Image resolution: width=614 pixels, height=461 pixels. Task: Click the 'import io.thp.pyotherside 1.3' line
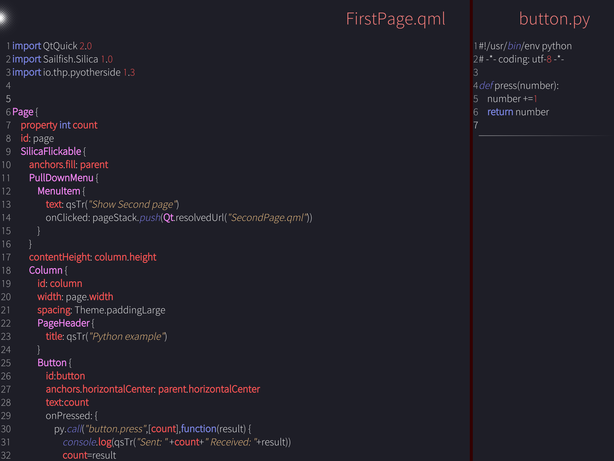click(x=73, y=72)
